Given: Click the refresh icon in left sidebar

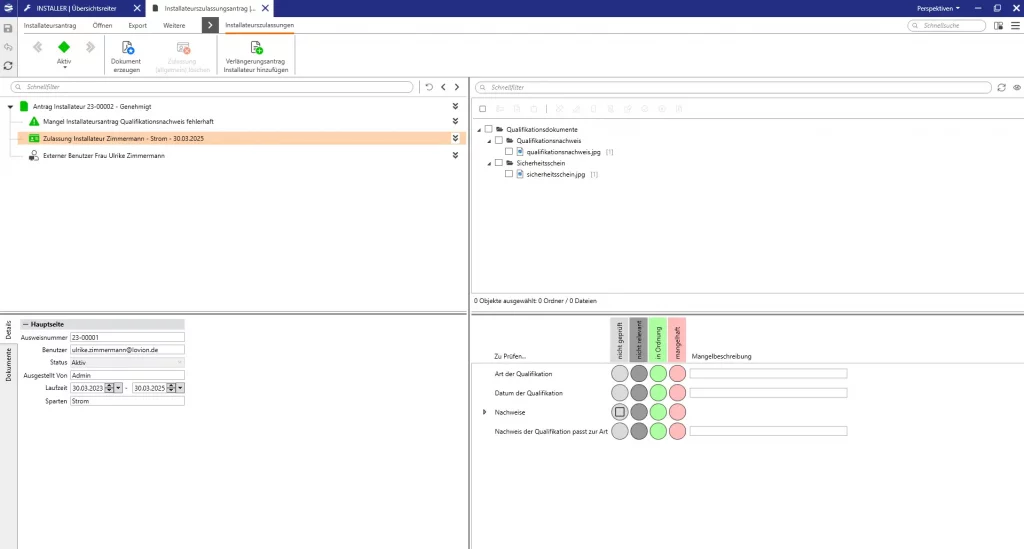Looking at the screenshot, I should (8, 66).
